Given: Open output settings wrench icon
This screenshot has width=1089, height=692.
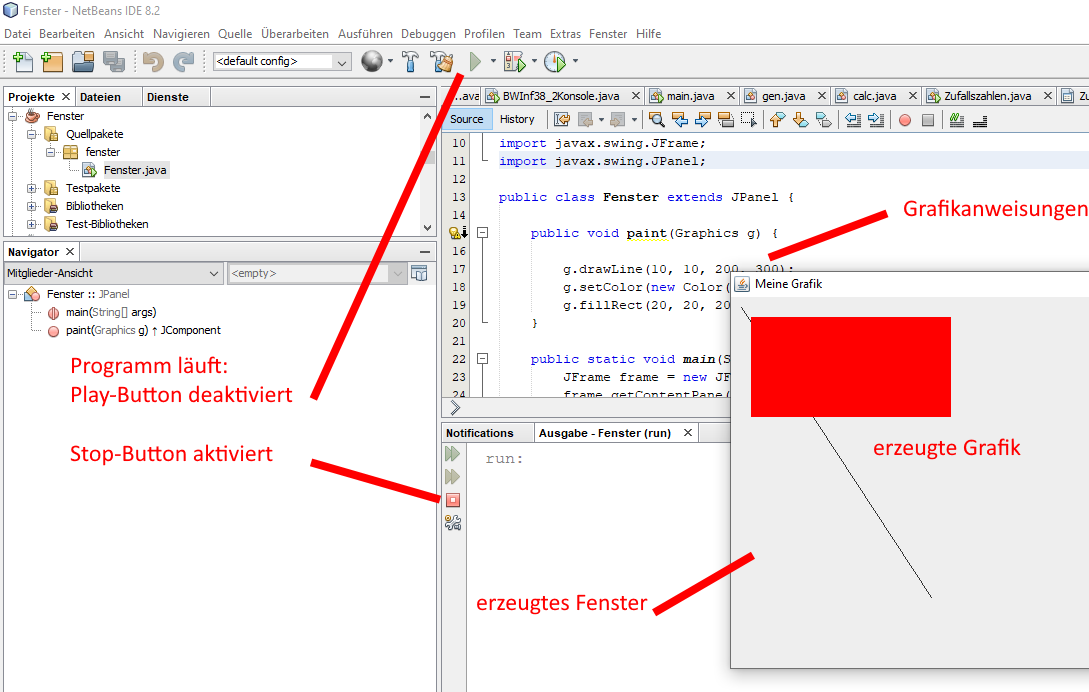Looking at the screenshot, I should pyautogui.click(x=453, y=521).
